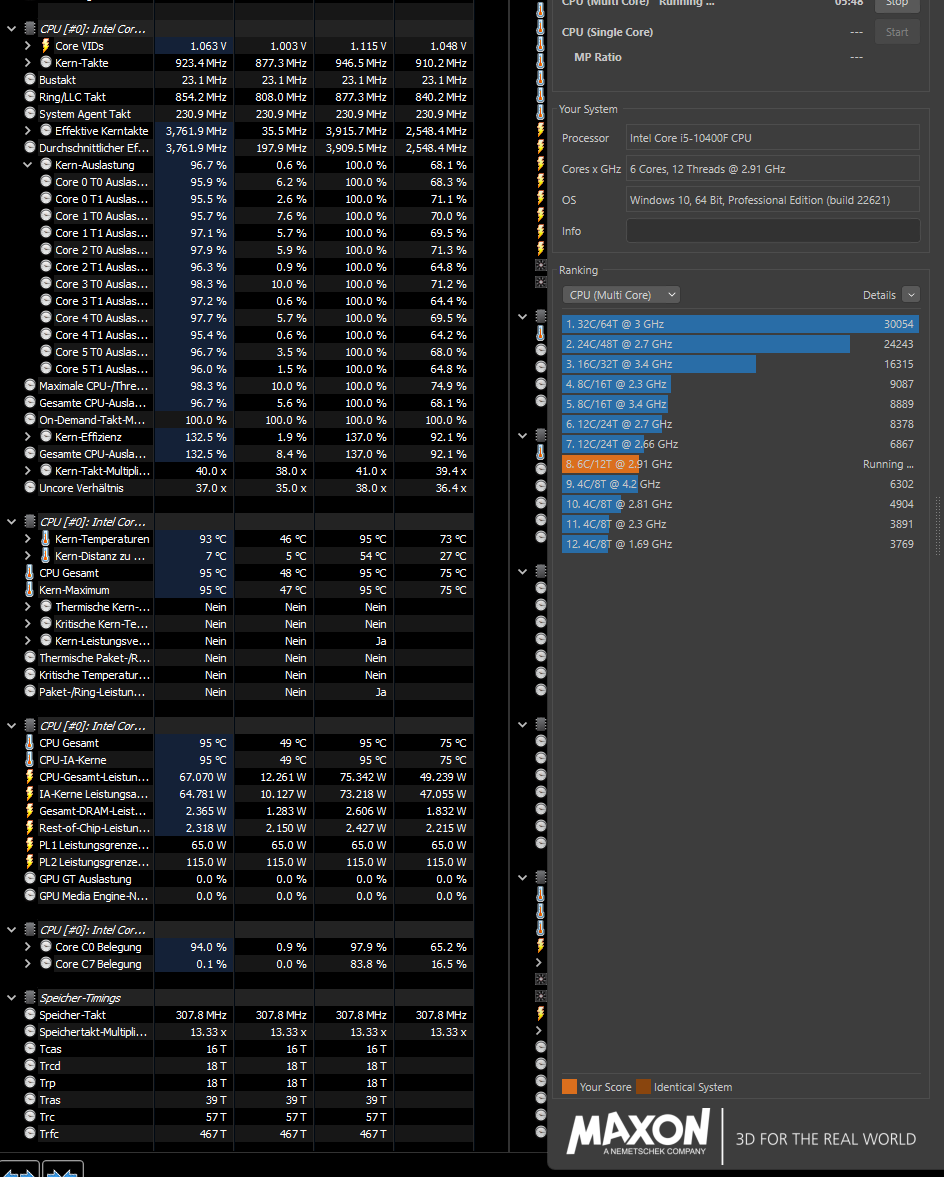Select ranking entry 1. 32C/64T @ 3 GHz
The width and height of the screenshot is (944, 1177).
741,324
